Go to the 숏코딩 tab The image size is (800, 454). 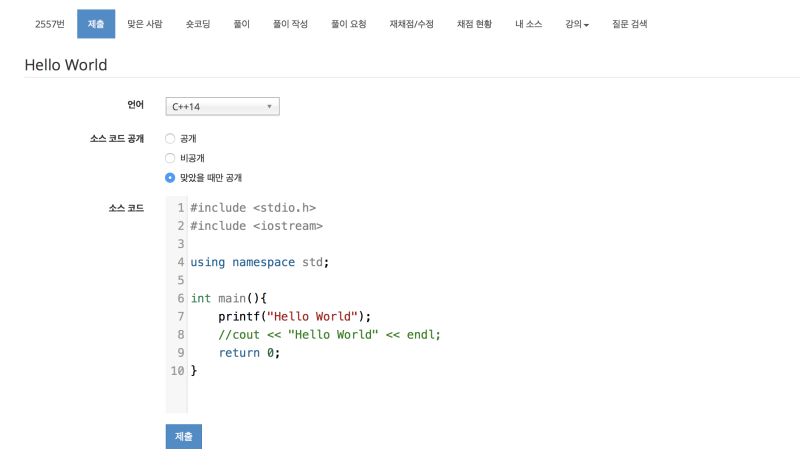coord(198,24)
